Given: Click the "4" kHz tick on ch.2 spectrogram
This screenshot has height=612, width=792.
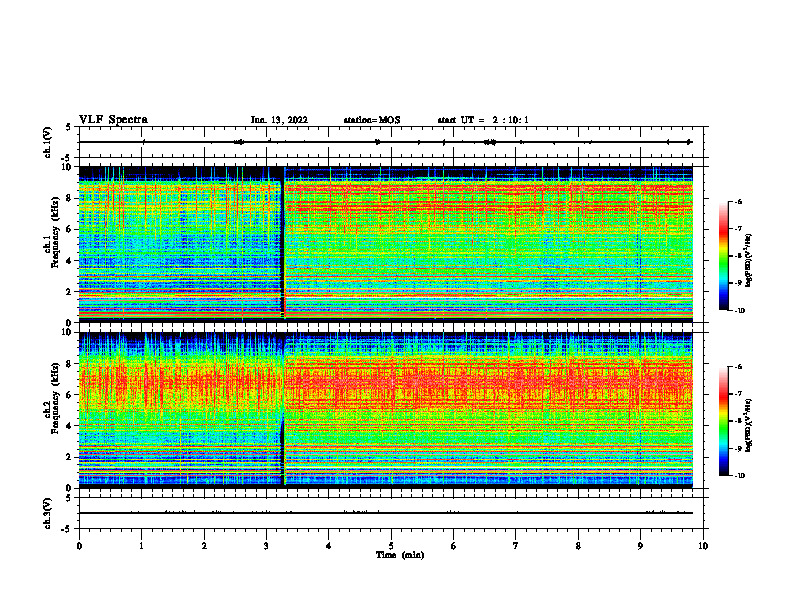Looking at the screenshot, I should point(70,426).
